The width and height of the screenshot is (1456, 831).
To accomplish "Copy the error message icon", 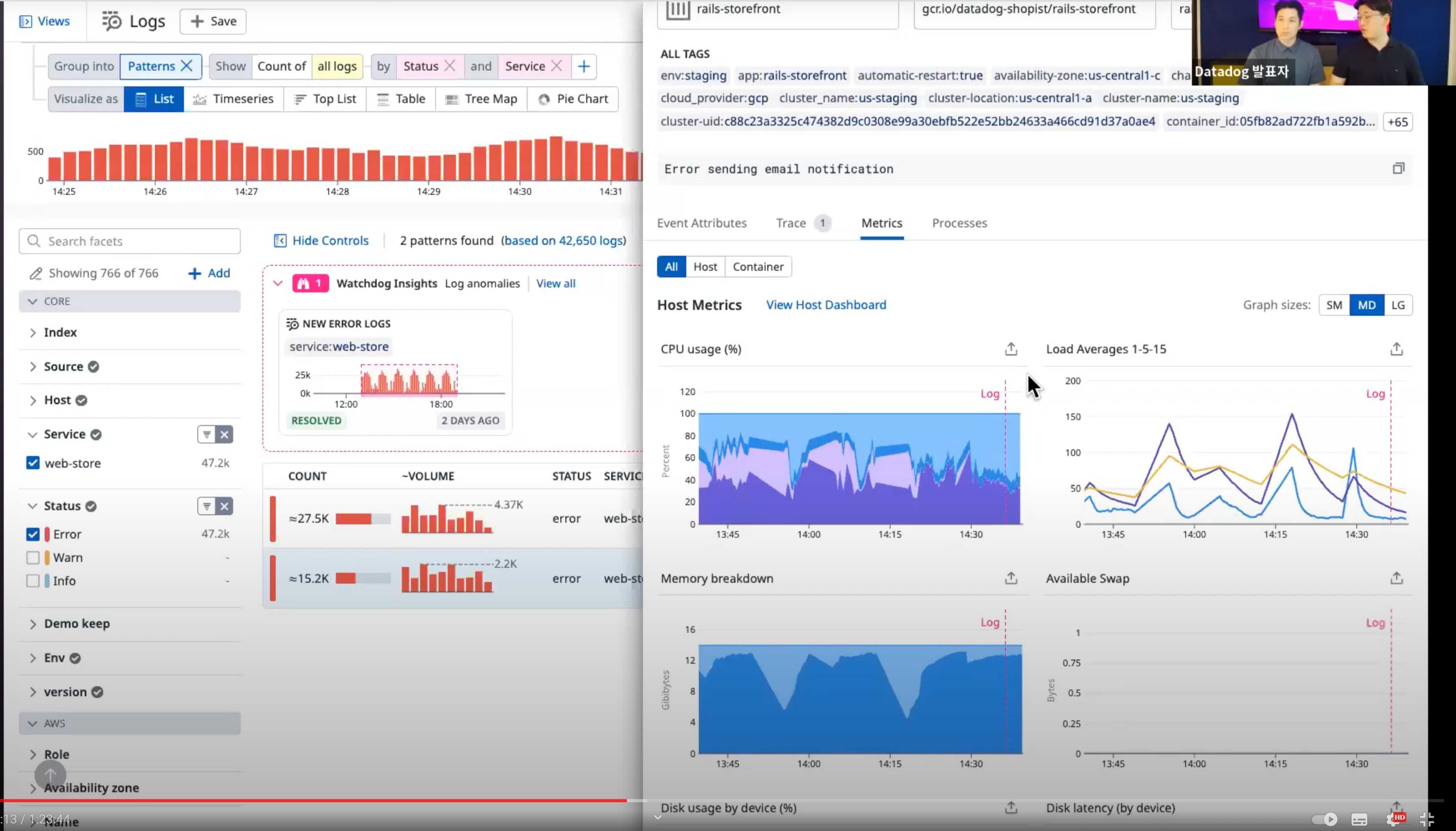I will tap(1398, 169).
